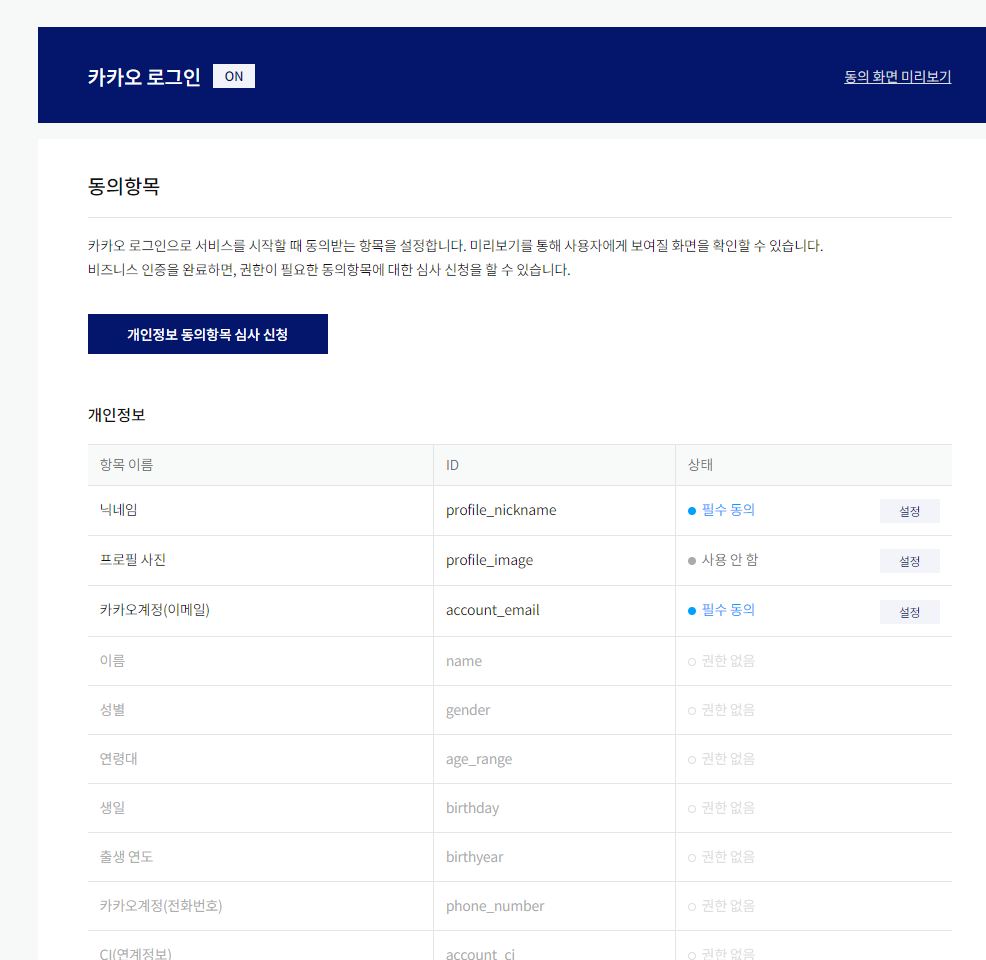Click the 연령대 item name
This screenshot has width=986, height=960.
click(118, 759)
